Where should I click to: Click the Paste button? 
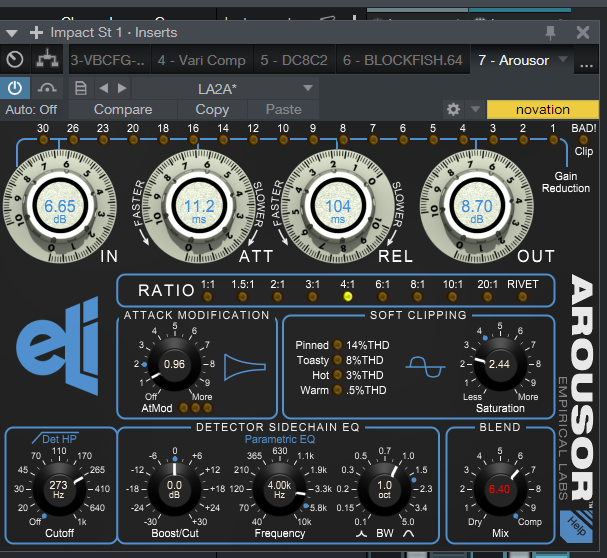(x=283, y=110)
